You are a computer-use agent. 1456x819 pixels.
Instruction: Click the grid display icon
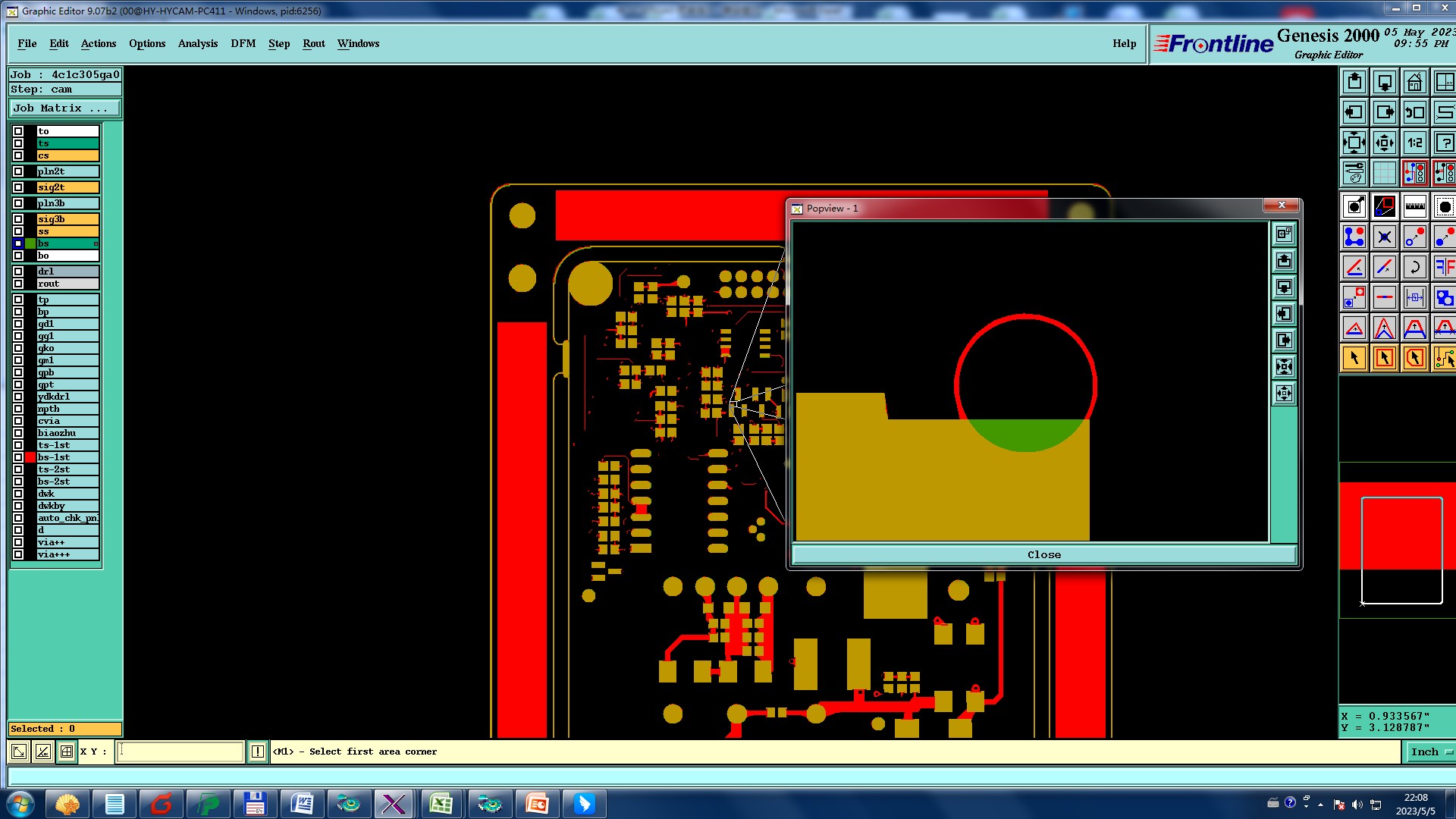(1384, 173)
